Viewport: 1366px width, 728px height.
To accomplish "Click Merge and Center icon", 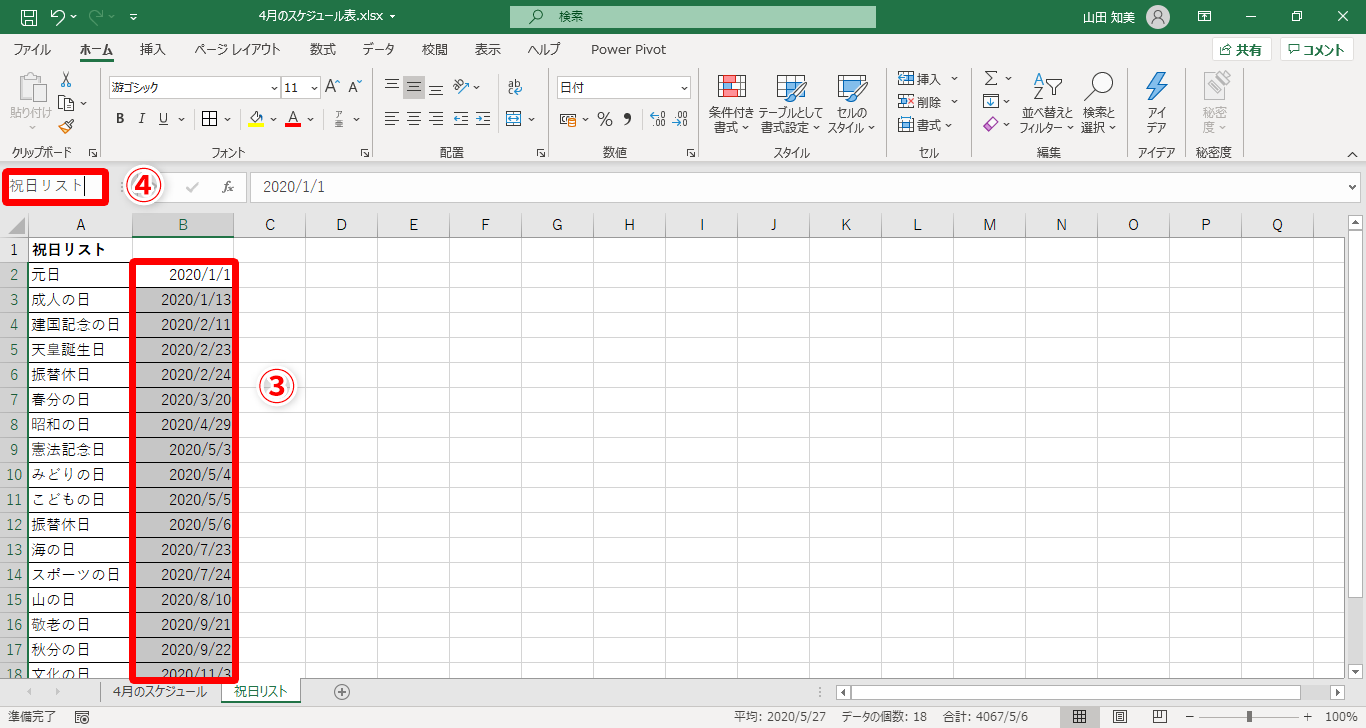I will (x=514, y=119).
